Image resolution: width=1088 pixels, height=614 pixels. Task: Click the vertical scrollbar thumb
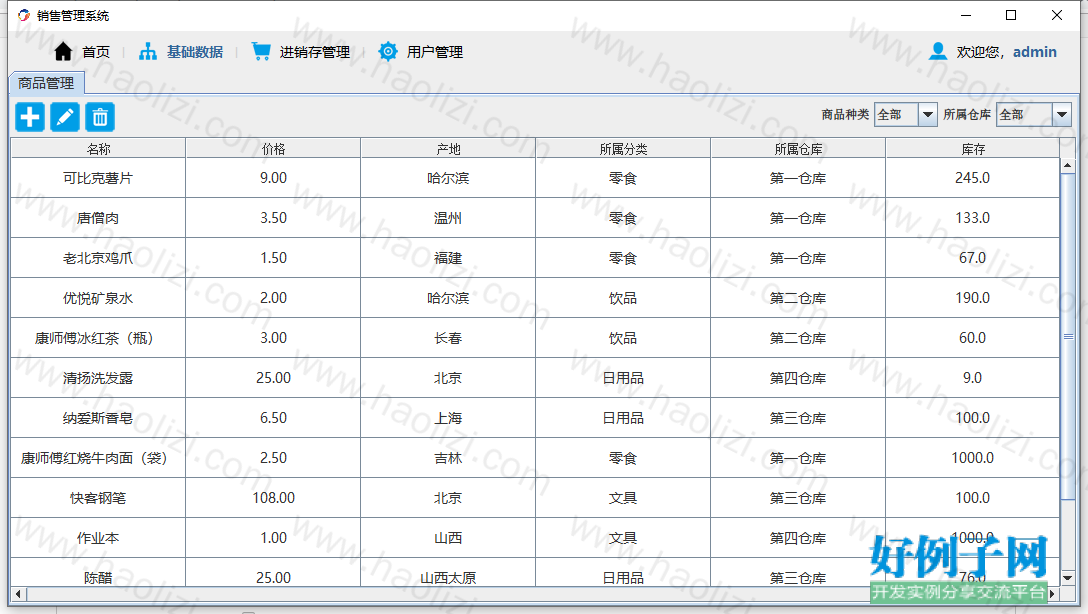pyautogui.click(x=1068, y=336)
